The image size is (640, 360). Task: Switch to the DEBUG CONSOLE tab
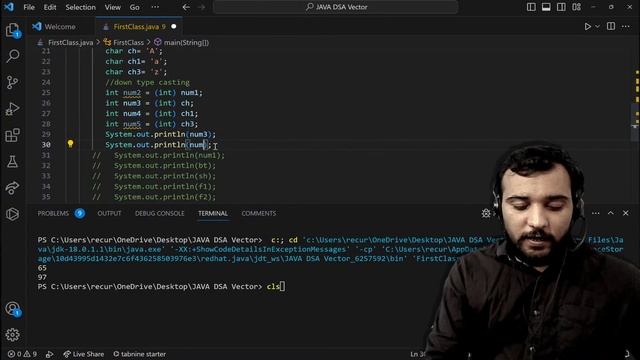[x=160, y=213]
